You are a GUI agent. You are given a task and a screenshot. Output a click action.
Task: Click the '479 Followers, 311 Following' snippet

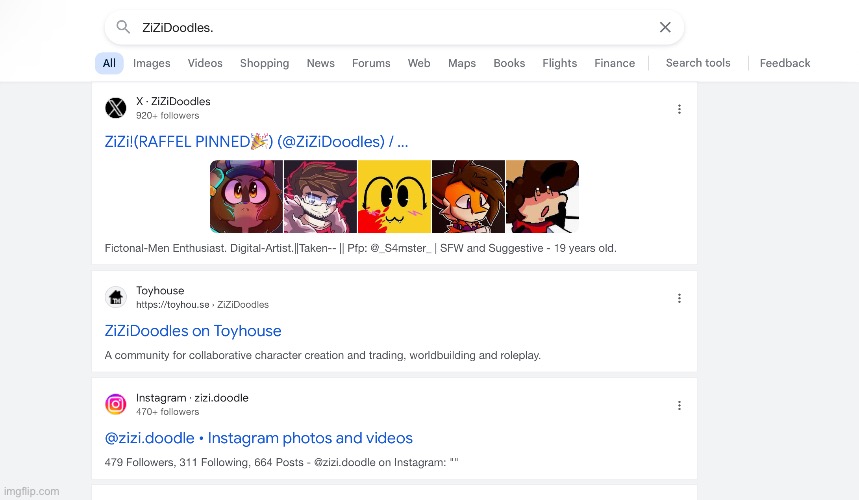282,462
